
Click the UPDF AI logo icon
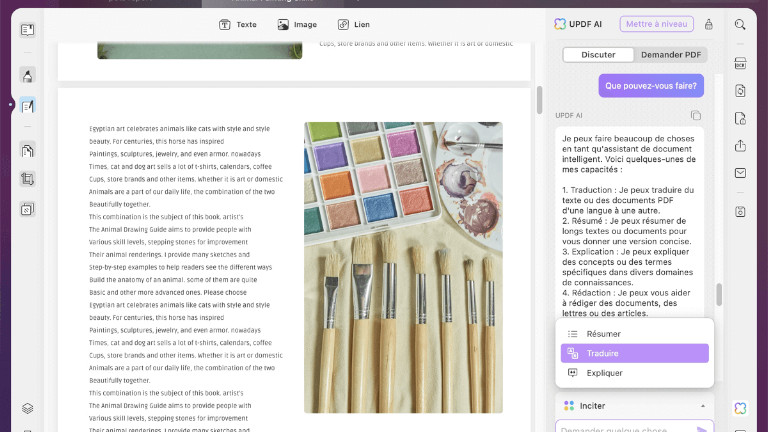pyautogui.click(x=560, y=24)
